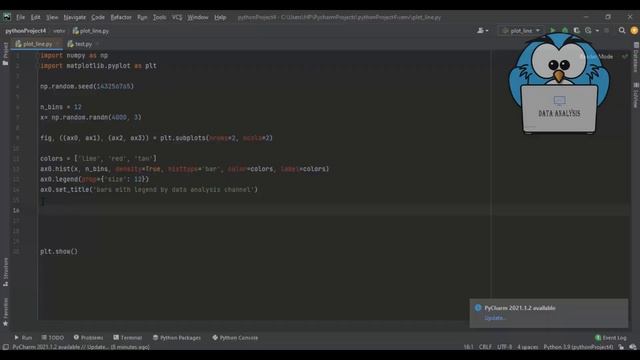Open the Refactor menu

121,17
